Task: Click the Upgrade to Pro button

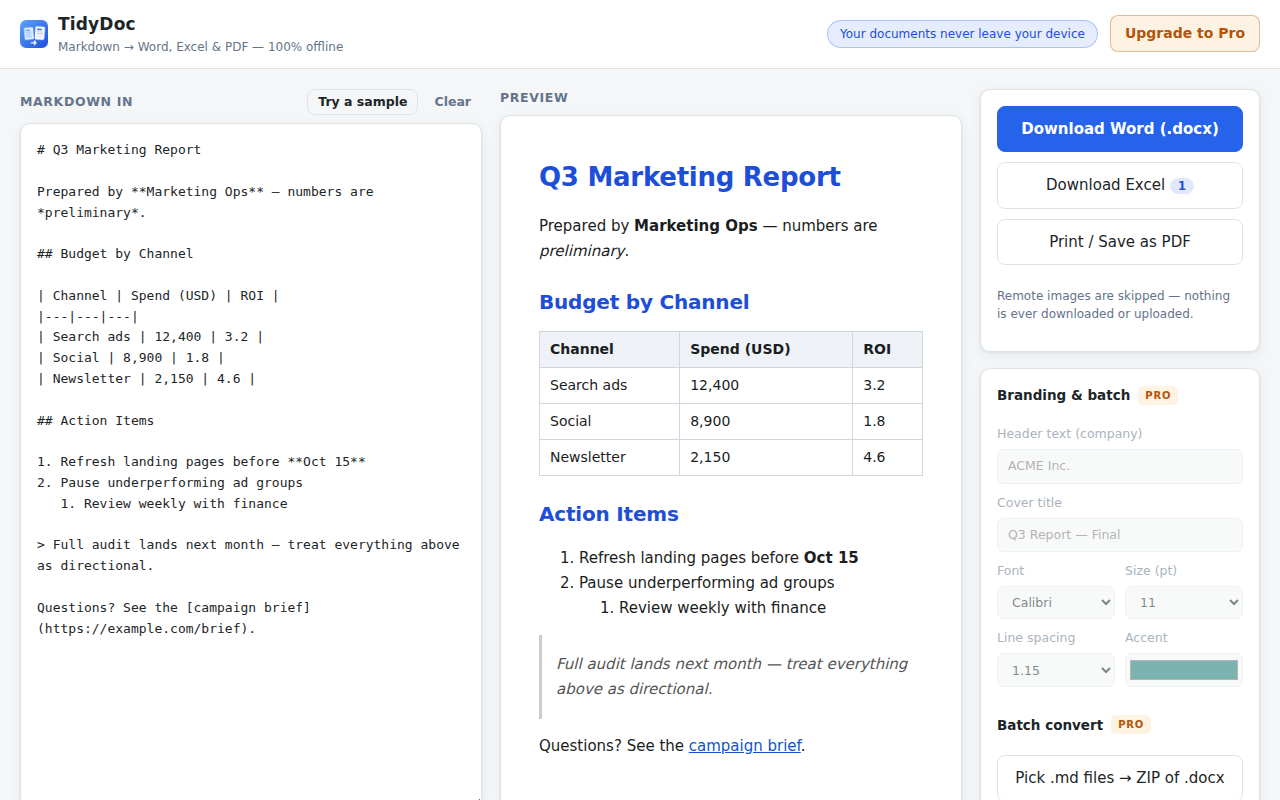Action: (1185, 33)
